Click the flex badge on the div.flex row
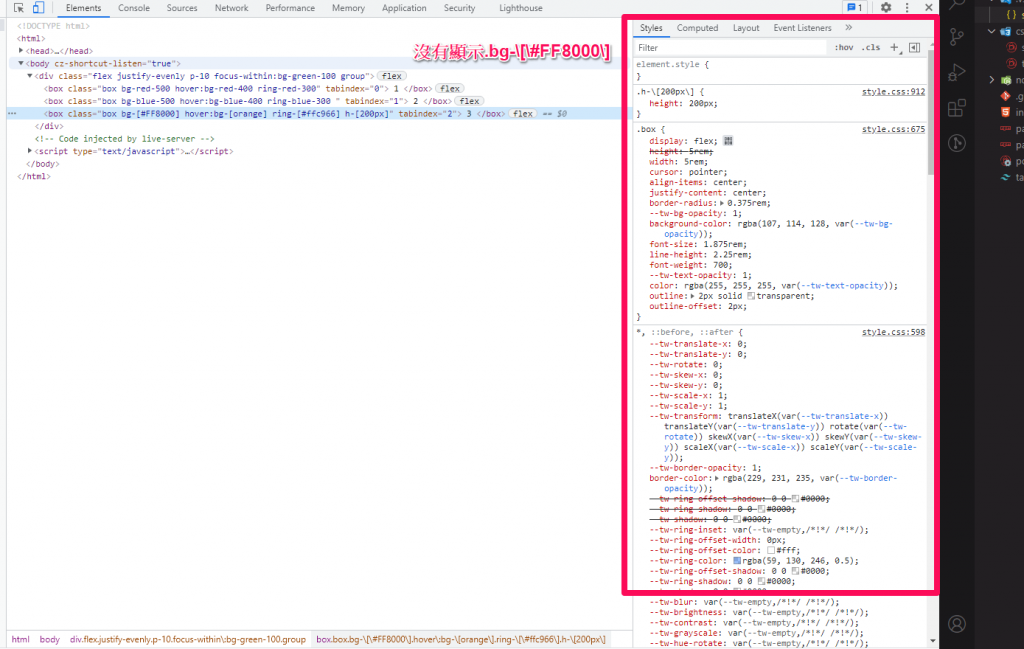Image resolution: width=1024 pixels, height=649 pixels. pos(391,76)
